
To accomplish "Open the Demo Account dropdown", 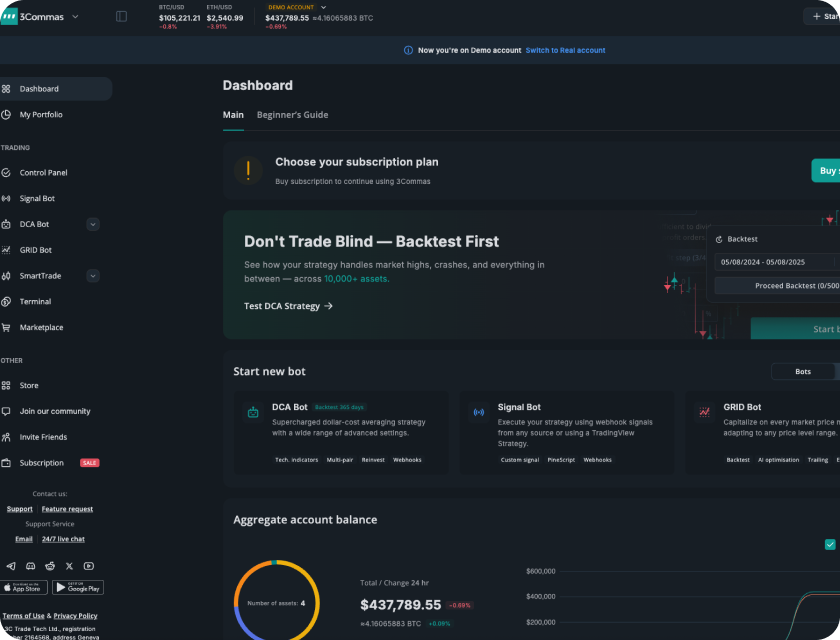I will click(323, 7).
